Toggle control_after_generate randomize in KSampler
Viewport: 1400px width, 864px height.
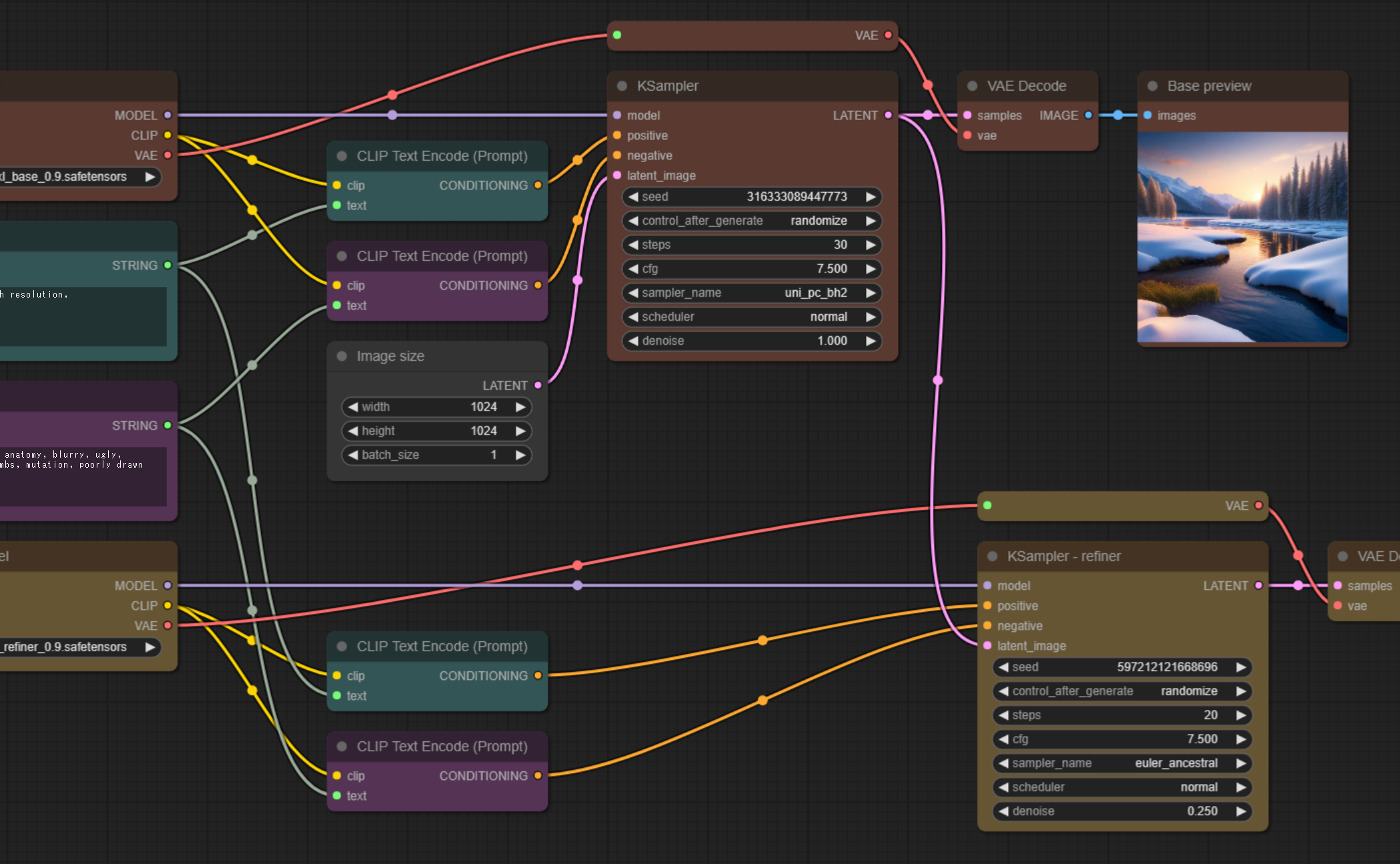(752, 221)
